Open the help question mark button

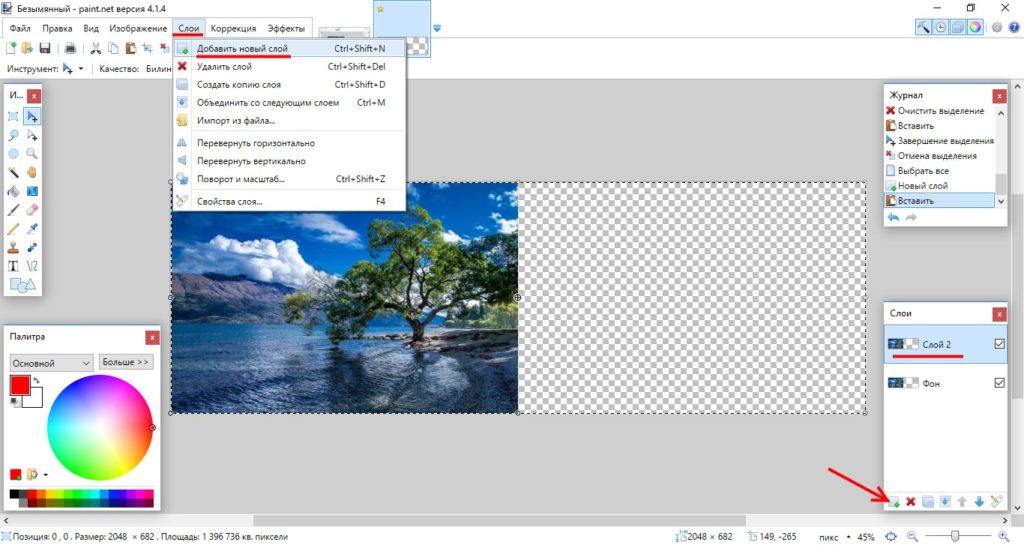coord(1014,27)
